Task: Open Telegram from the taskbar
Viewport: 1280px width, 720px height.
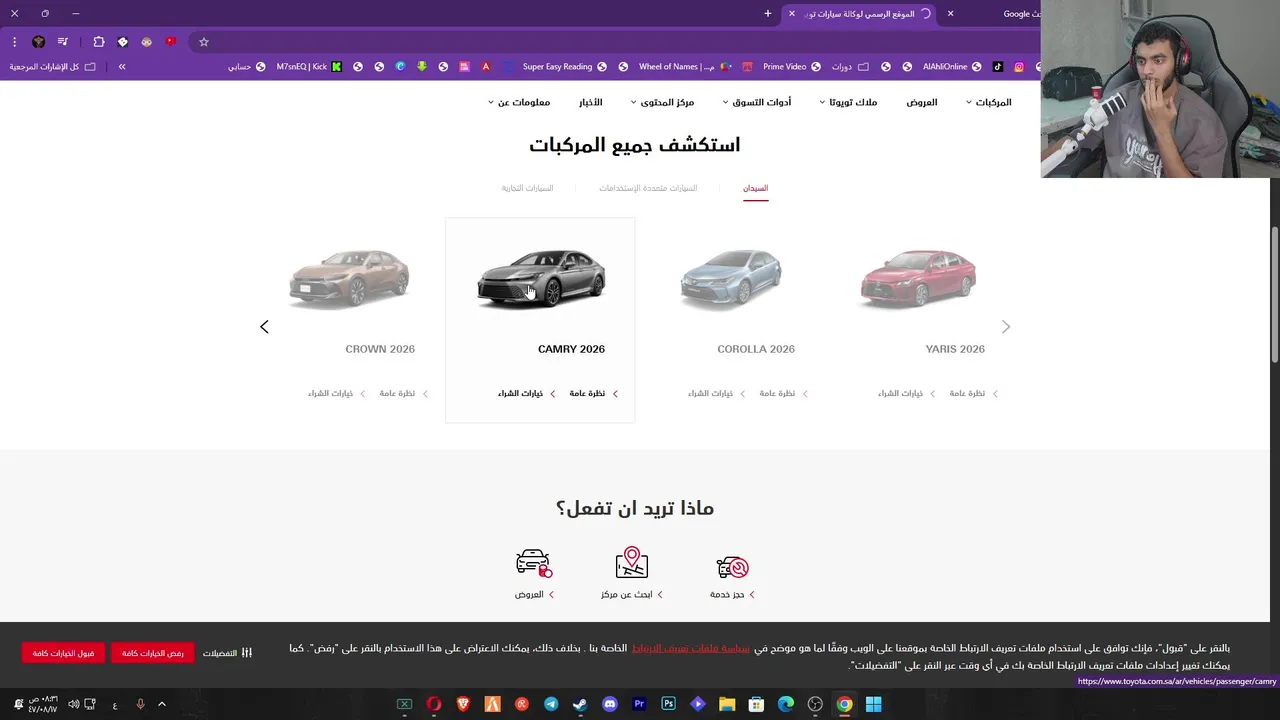Action: tap(551, 704)
